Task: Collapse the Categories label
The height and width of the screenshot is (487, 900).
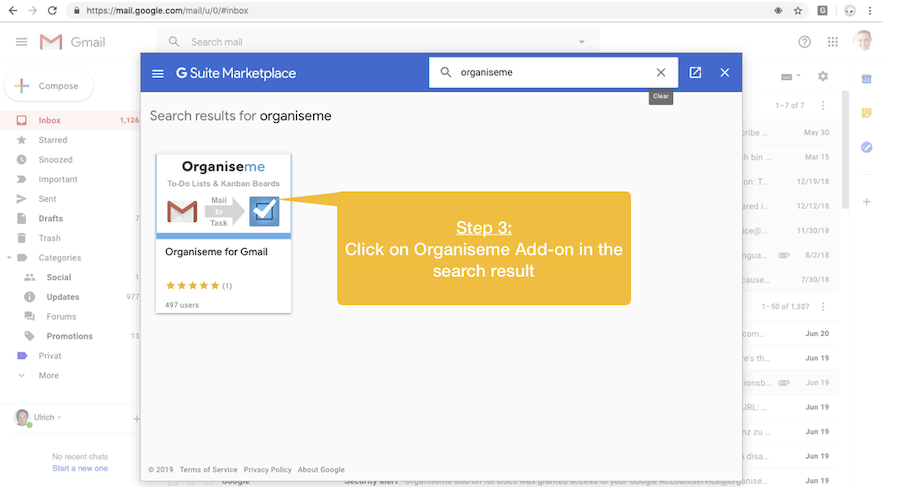Action: [x=9, y=257]
